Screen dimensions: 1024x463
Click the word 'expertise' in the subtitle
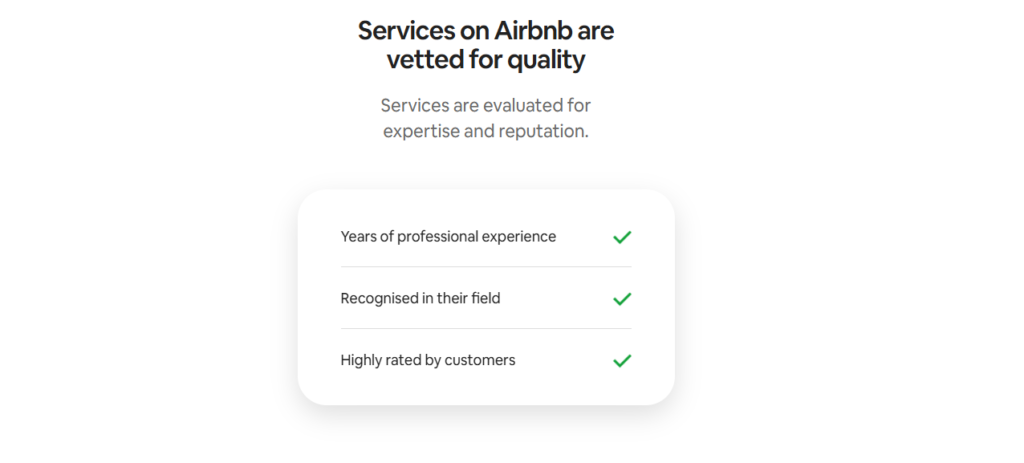[421, 132]
